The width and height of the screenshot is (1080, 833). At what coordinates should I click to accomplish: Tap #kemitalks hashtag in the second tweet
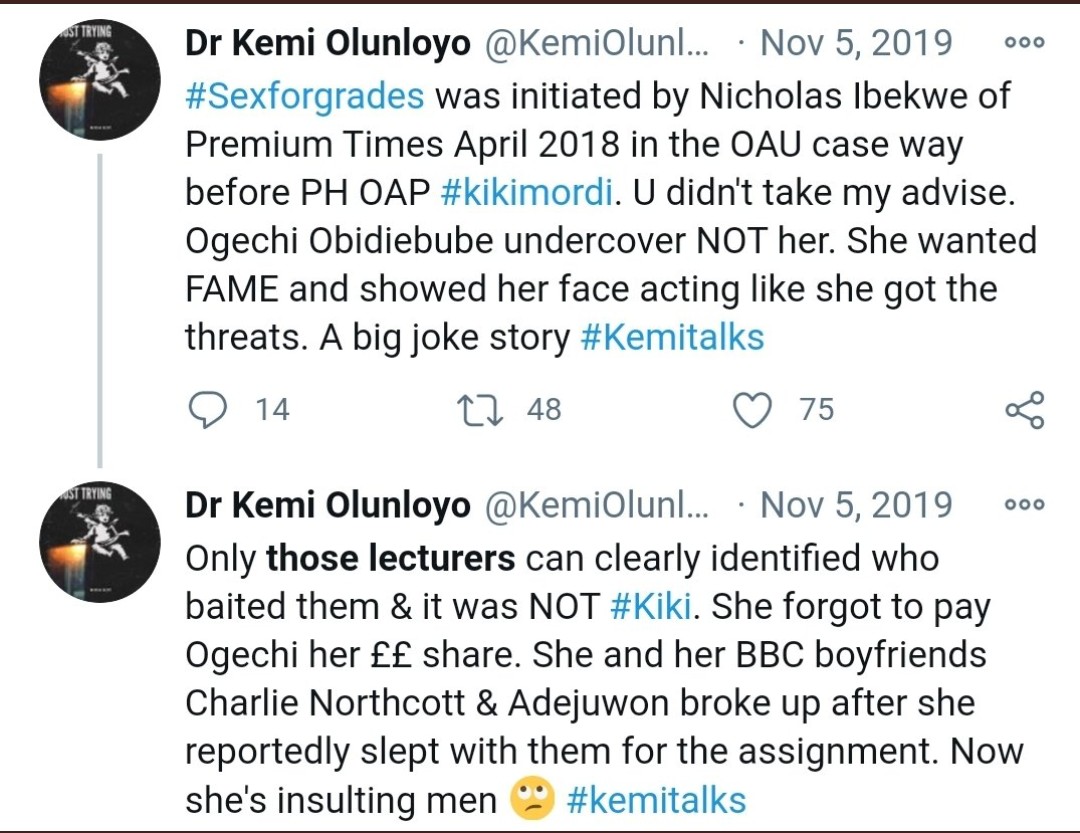[x=656, y=800]
